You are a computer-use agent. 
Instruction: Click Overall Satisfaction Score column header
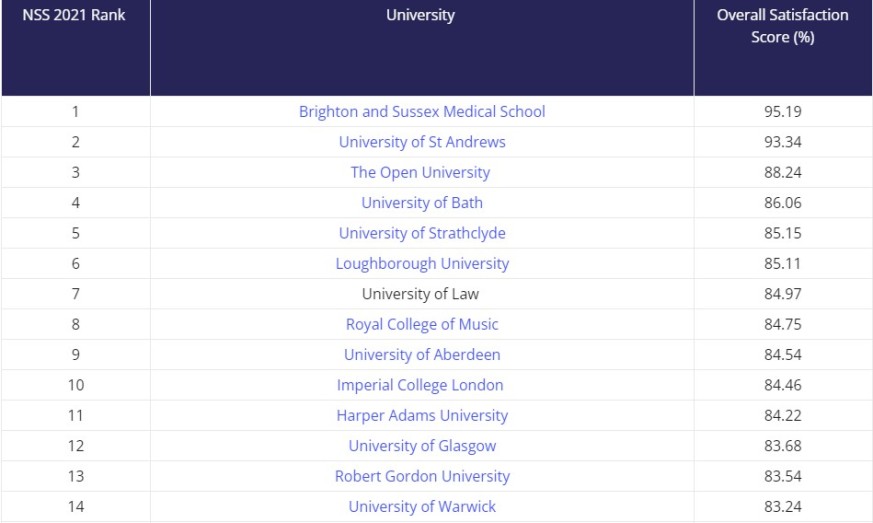[783, 48]
